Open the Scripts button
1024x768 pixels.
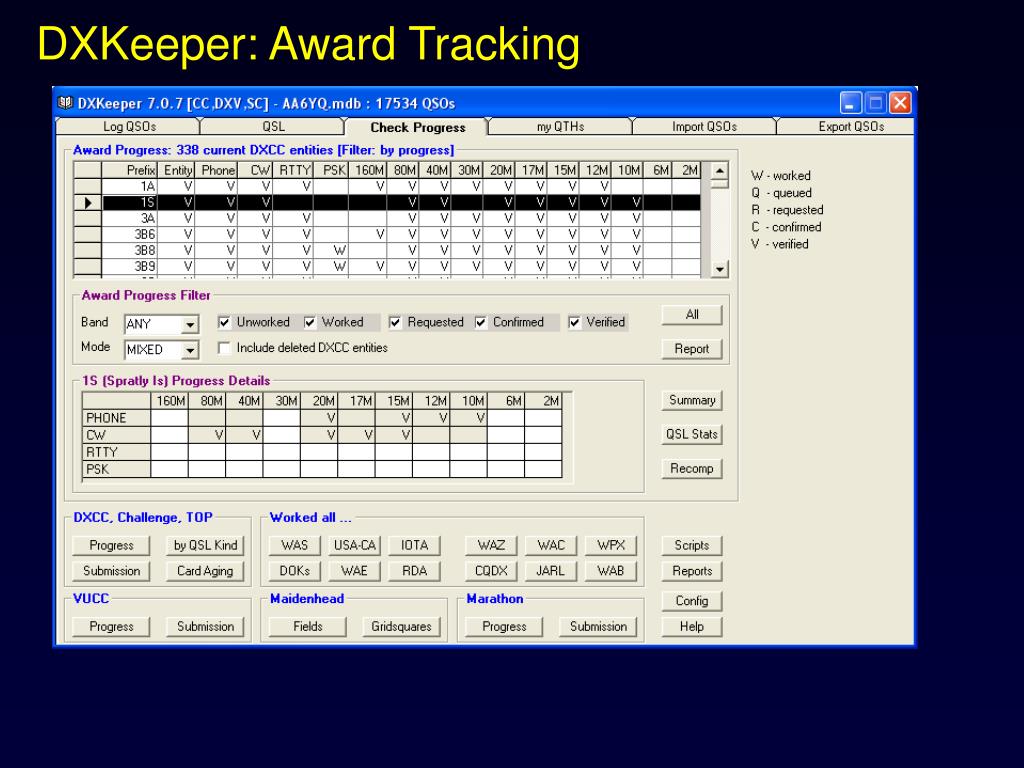click(692, 545)
